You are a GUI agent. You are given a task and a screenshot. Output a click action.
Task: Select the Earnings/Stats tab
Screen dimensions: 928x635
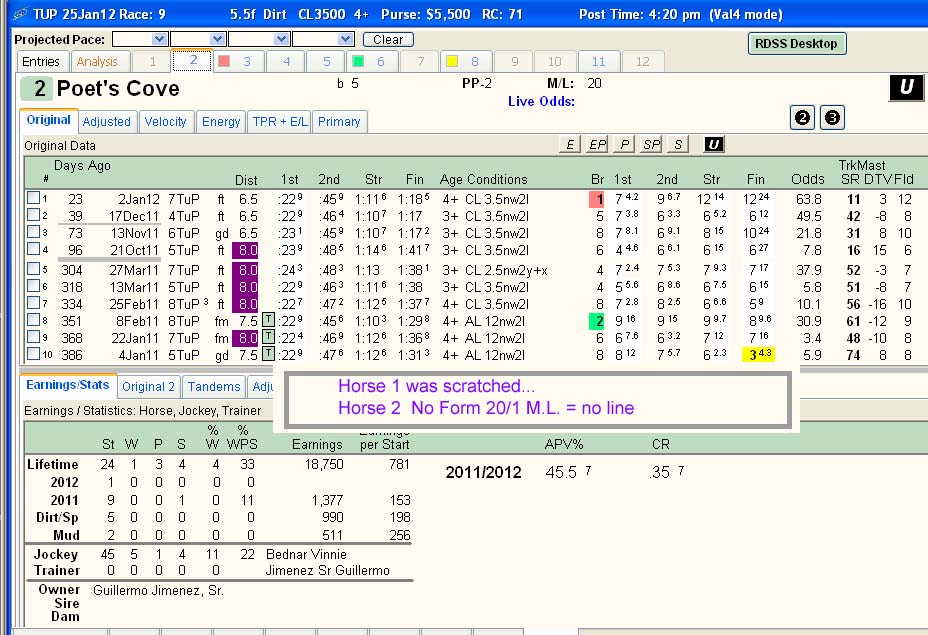(x=67, y=385)
